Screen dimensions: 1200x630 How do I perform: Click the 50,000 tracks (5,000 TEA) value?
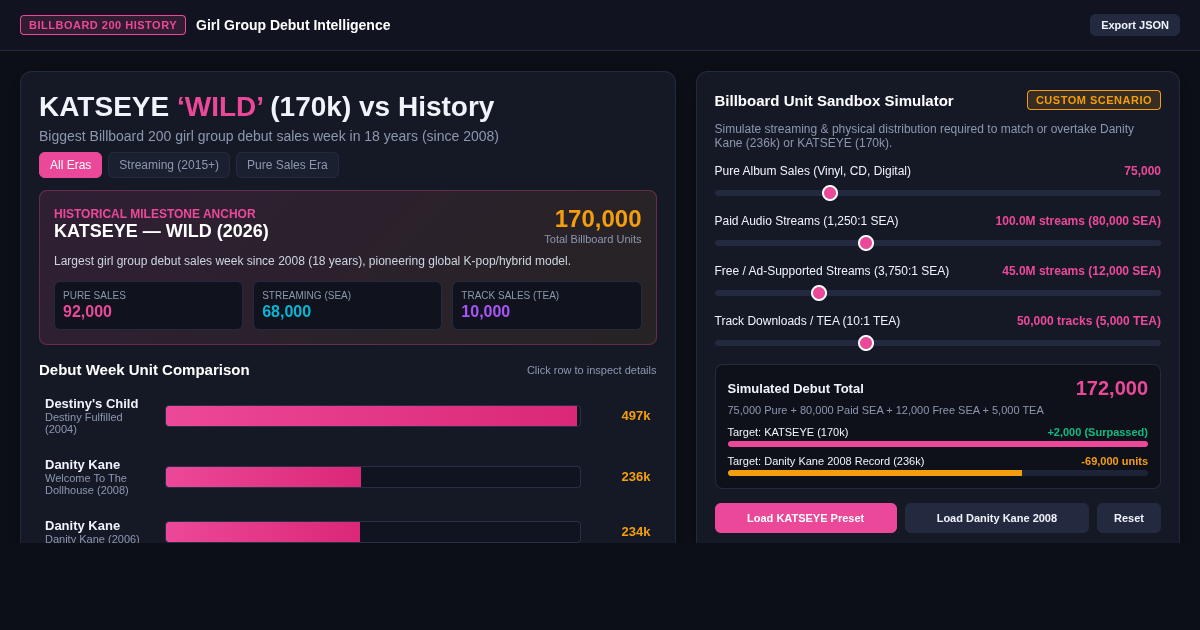point(1089,321)
